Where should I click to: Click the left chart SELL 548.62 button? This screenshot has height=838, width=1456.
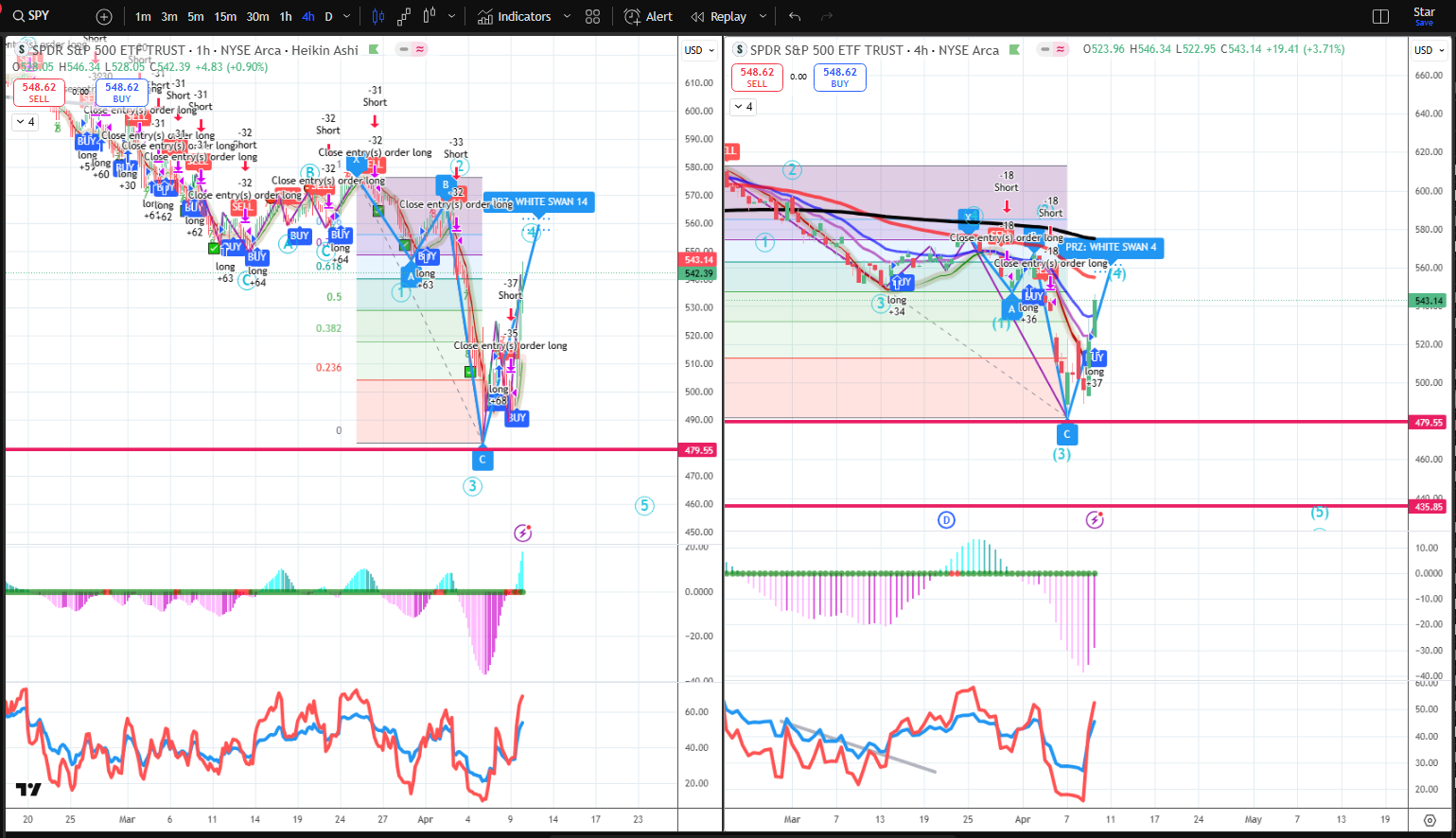coord(39,92)
